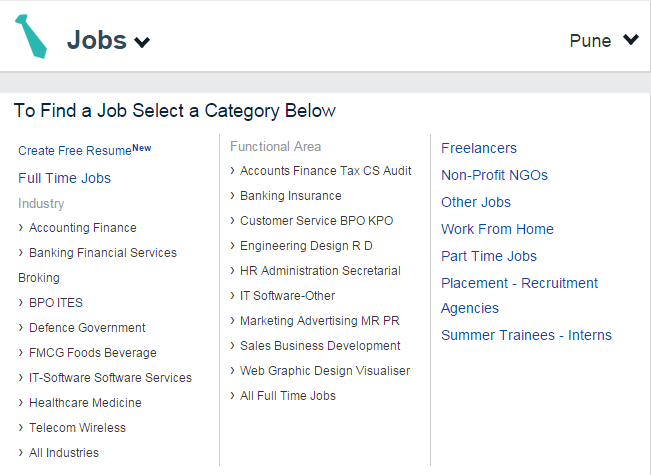Browse the Freelancers category
The width and height of the screenshot is (651, 475).
[479, 148]
